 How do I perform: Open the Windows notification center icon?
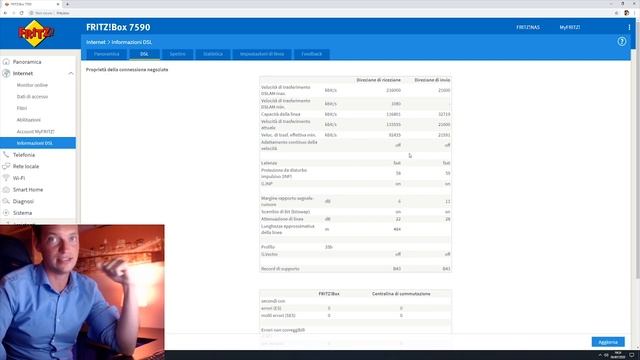pyautogui.click(x=632, y=355)
